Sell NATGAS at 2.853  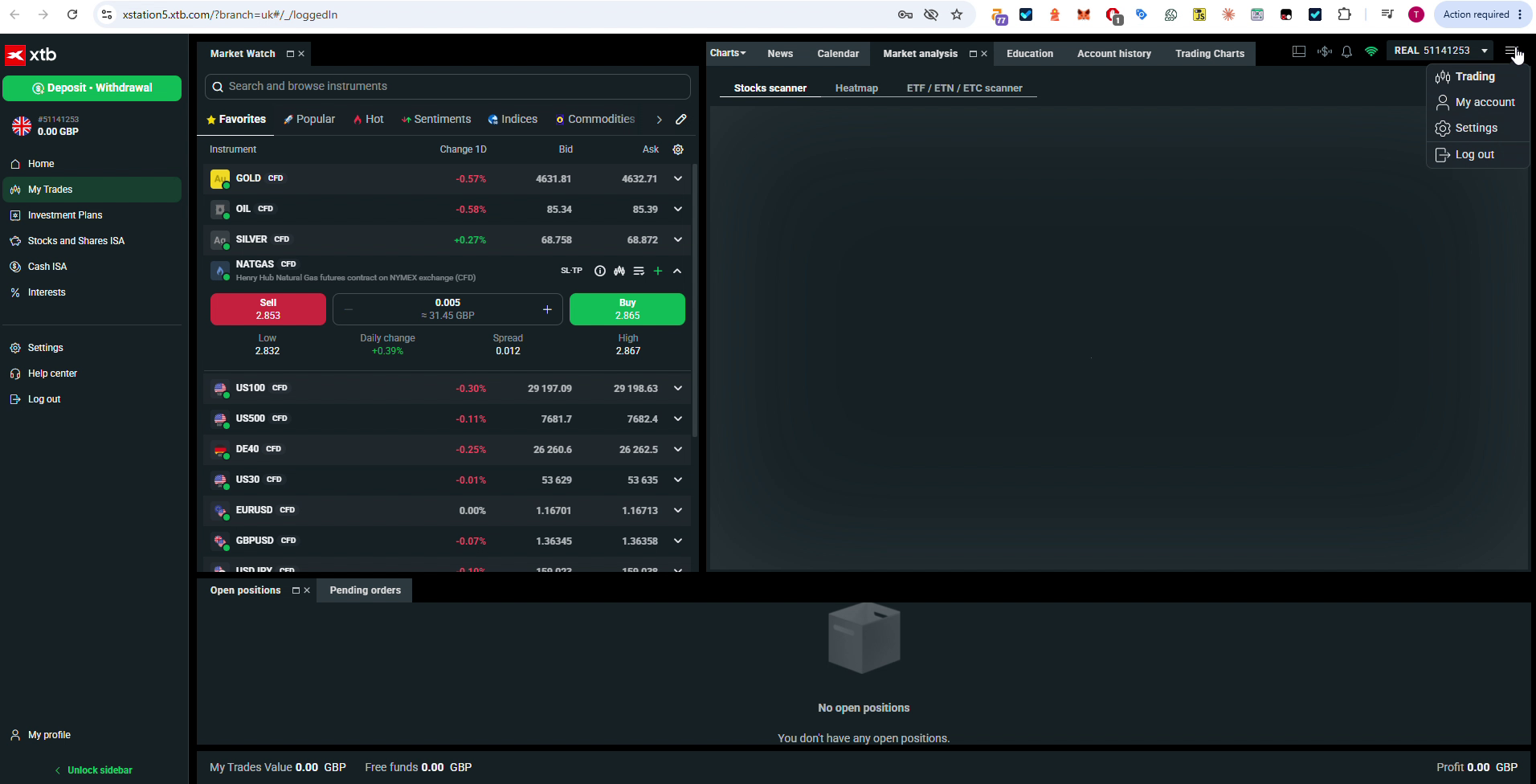click(x=268, y=309)
